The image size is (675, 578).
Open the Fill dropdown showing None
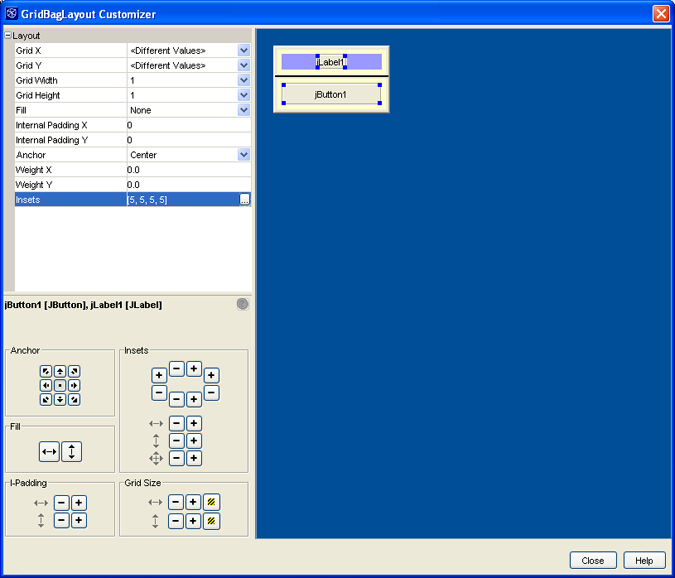pyautogui.click(x=243, y=110)
